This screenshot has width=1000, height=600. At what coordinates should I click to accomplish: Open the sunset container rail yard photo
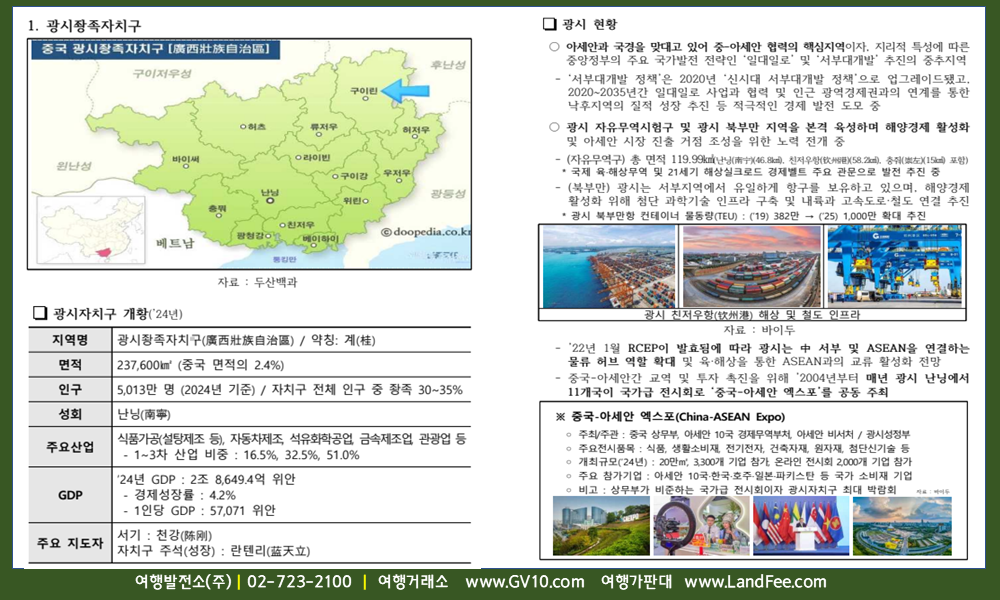click(752, 267)
